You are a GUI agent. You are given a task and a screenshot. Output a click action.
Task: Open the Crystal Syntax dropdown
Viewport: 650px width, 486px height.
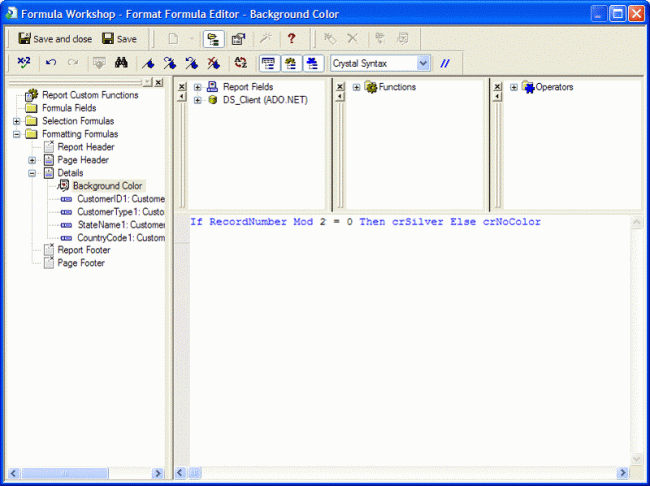[x=423, y=63]
